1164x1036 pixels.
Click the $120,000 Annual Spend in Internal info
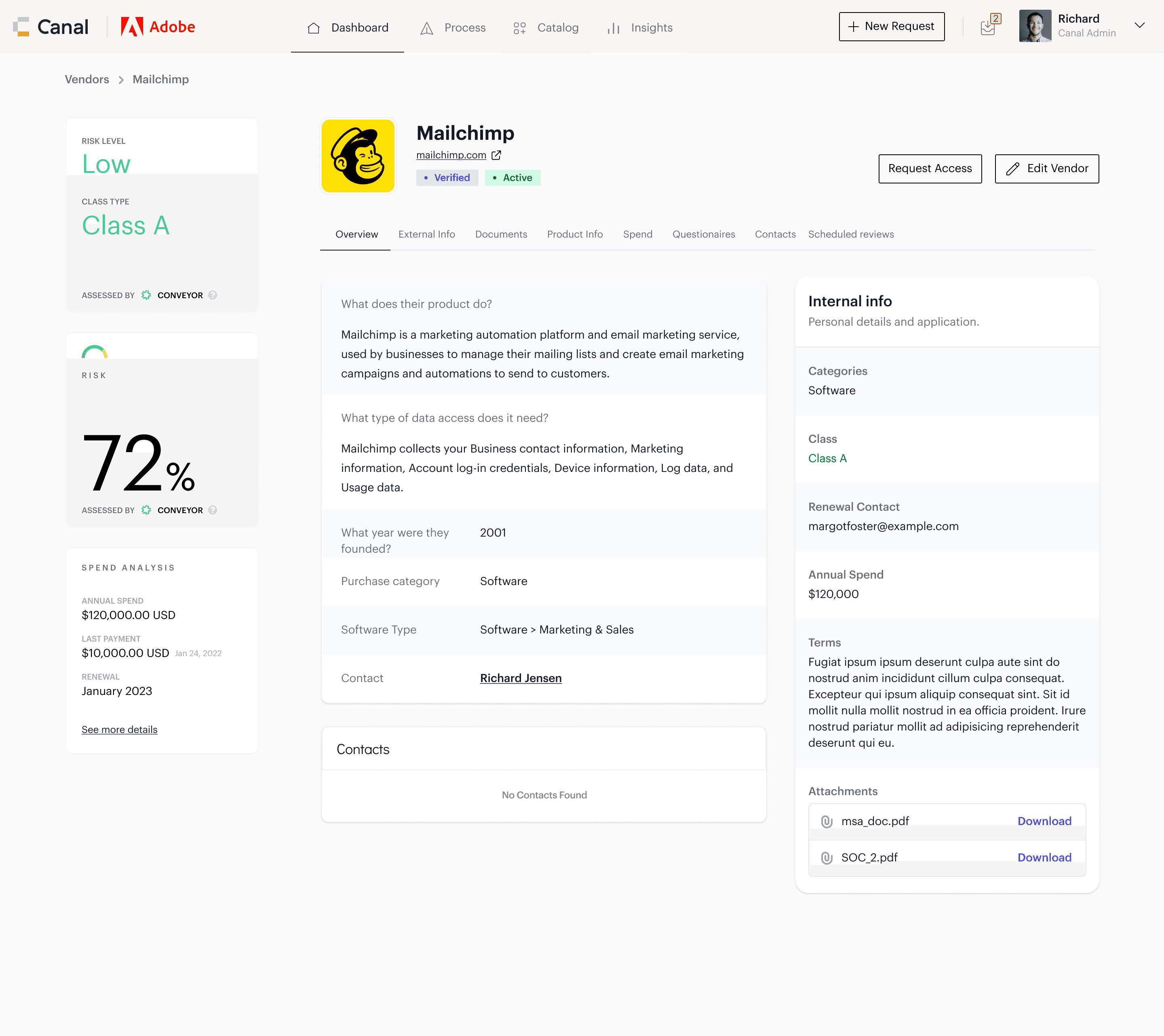[833, 594]
